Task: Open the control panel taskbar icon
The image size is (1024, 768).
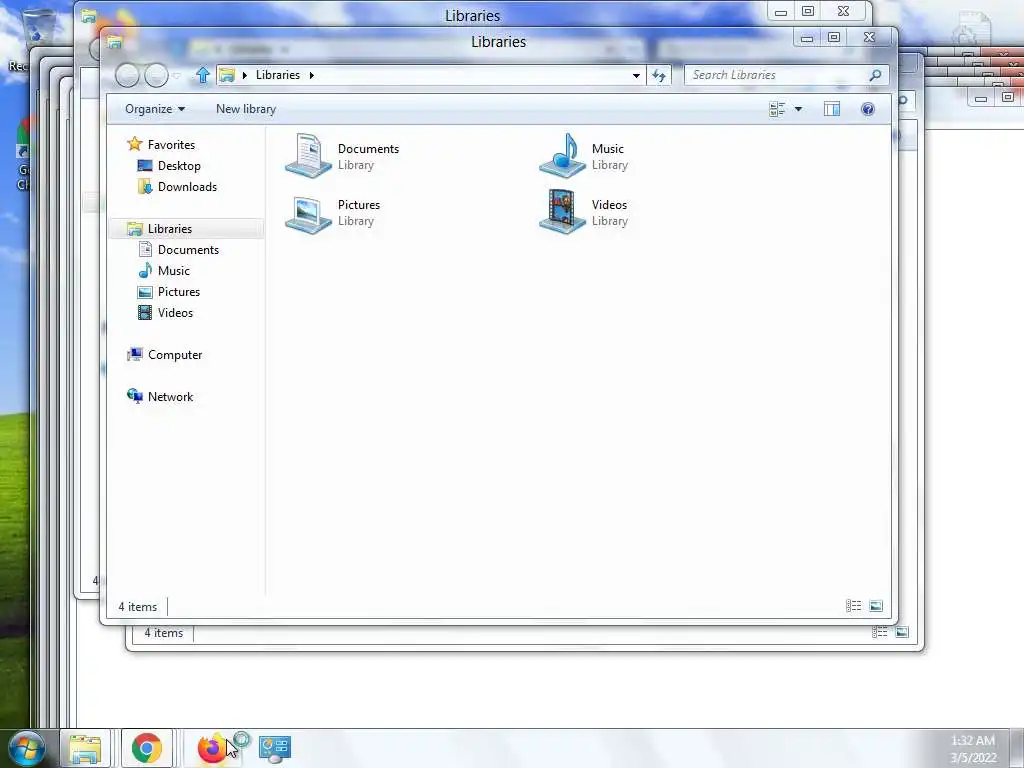Action: click(x=274, y=748)
